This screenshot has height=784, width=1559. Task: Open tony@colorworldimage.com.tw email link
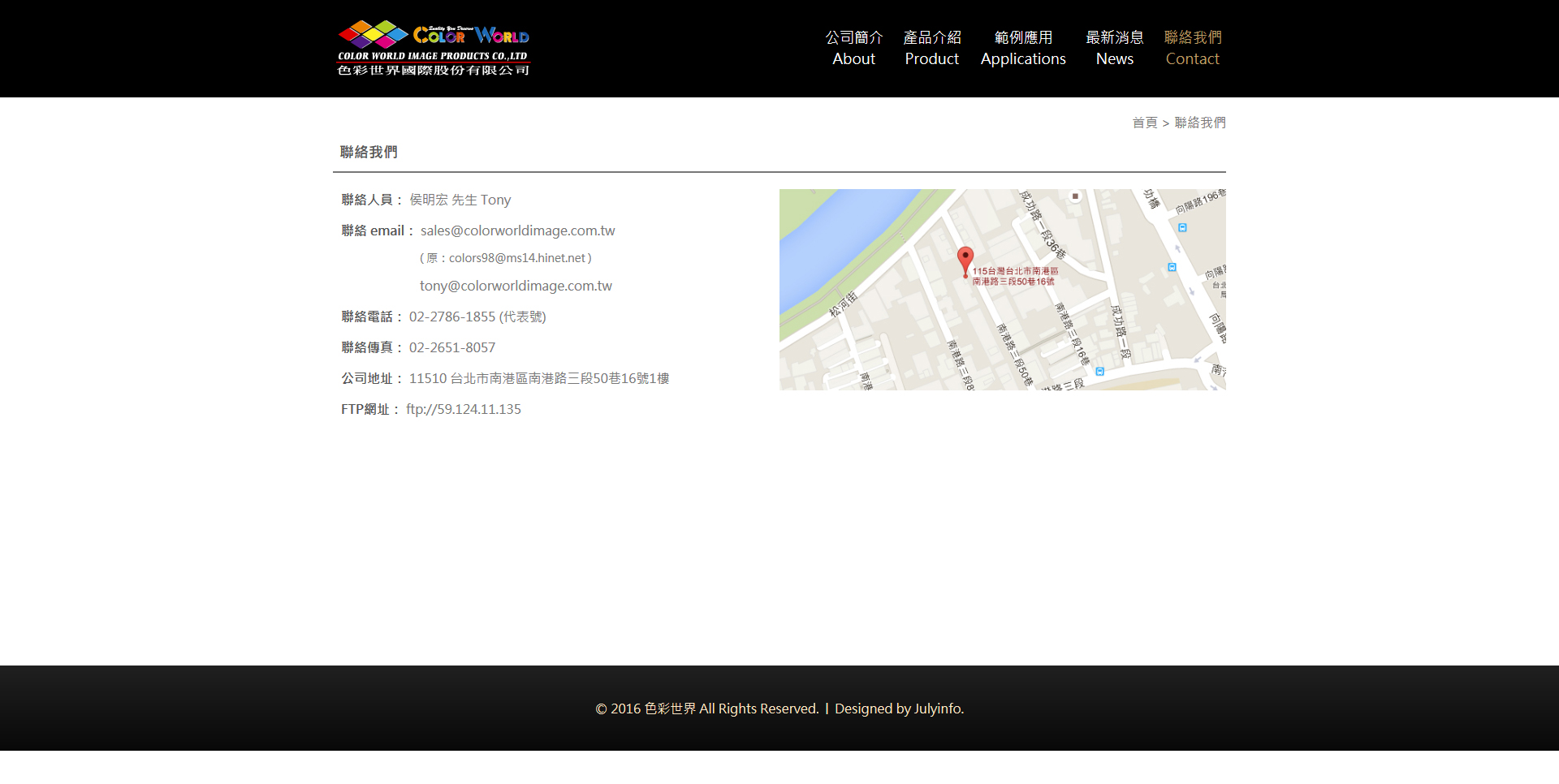click(x=515, y=286)
